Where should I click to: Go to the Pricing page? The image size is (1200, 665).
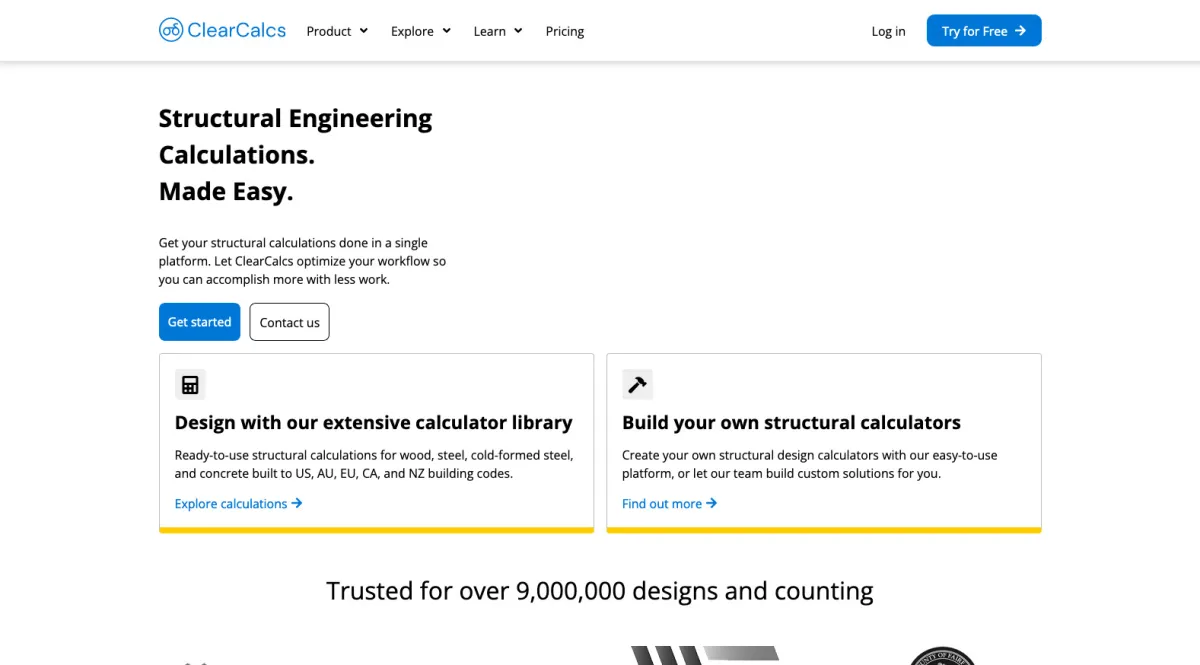[x=565, y=31]
